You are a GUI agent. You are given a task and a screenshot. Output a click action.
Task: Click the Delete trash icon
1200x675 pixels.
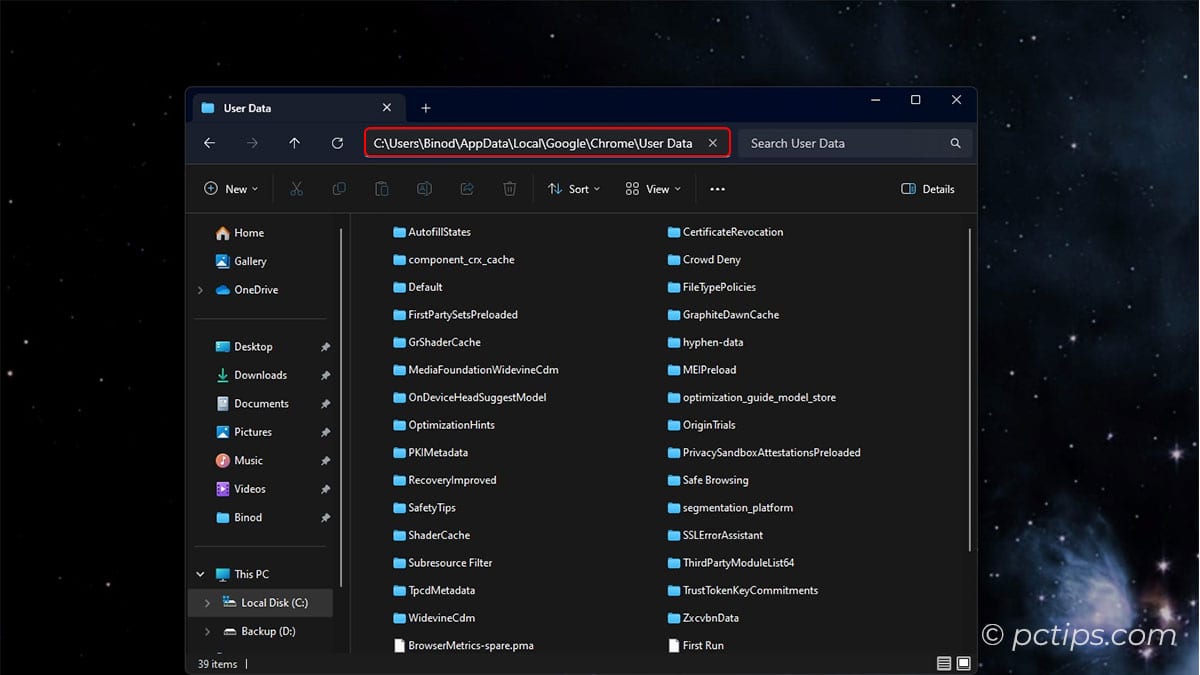pyautogui.click(x=509, y=188)
